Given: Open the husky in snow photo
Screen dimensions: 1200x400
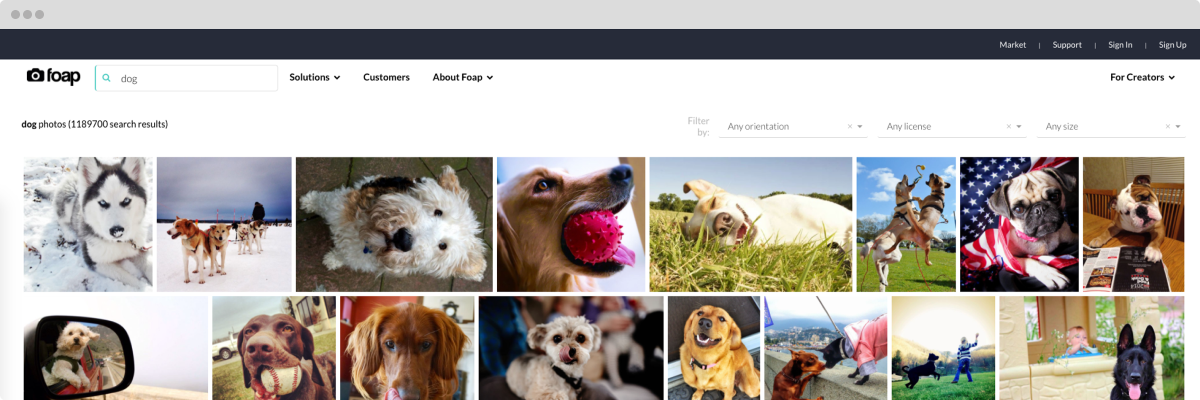Looking at the screenshot, I should pyautogui.click(x=88, y=224).
